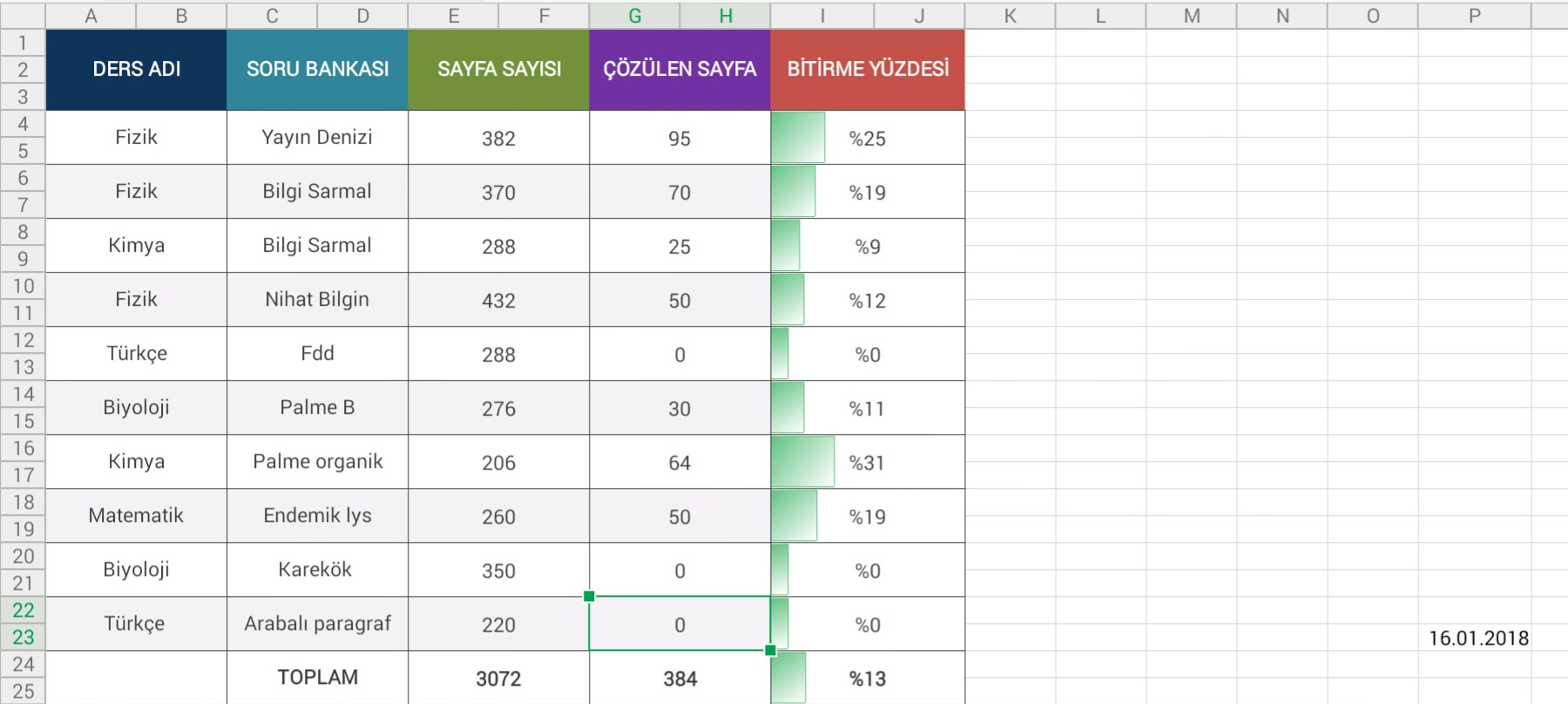This screenshot has width=1568, height=704.
Task: Click the red BİTİRME YÜZDESİ header
Action: [x=868, y=70]
